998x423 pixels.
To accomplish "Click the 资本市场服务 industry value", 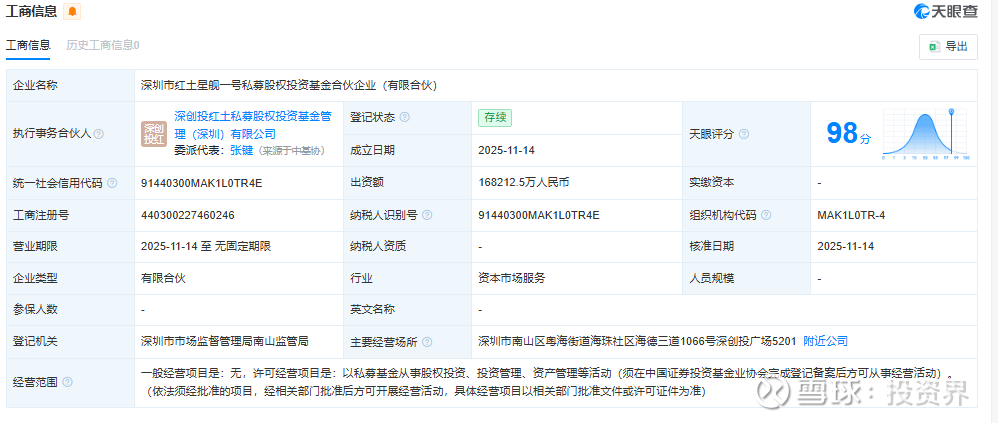I will (x=512, y=278).
